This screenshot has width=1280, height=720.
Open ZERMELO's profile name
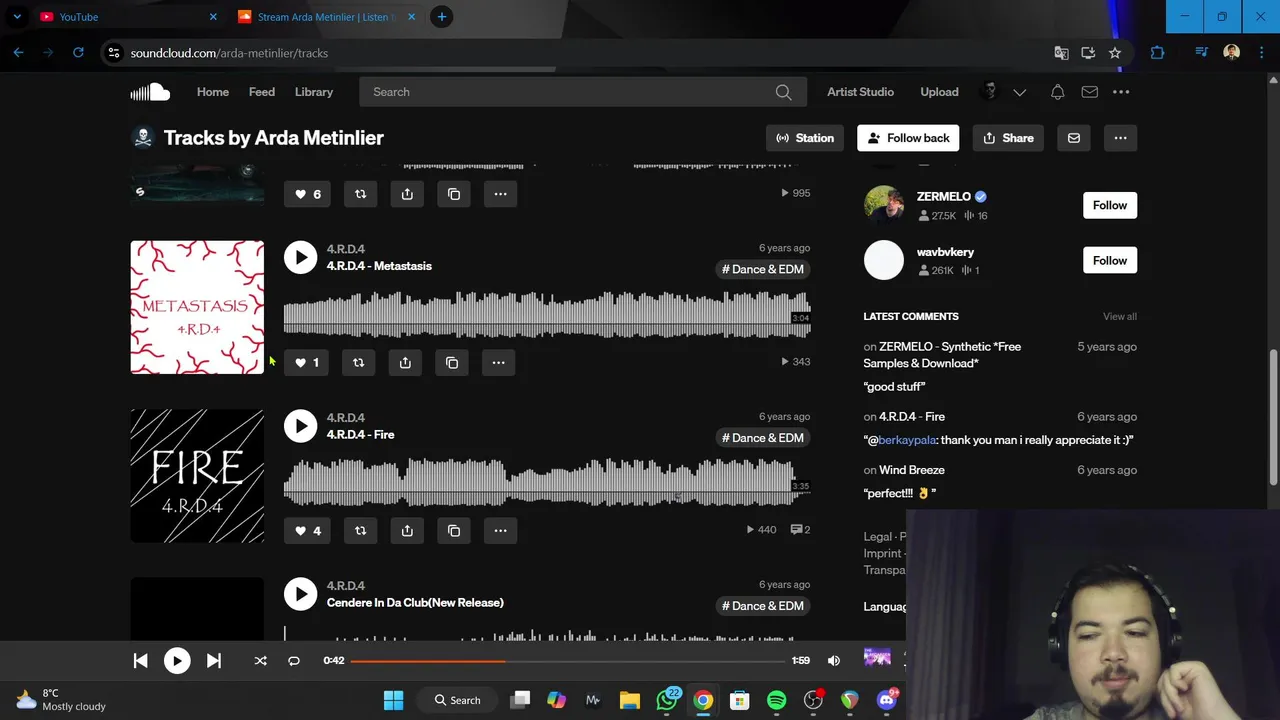tap(943, 196)
